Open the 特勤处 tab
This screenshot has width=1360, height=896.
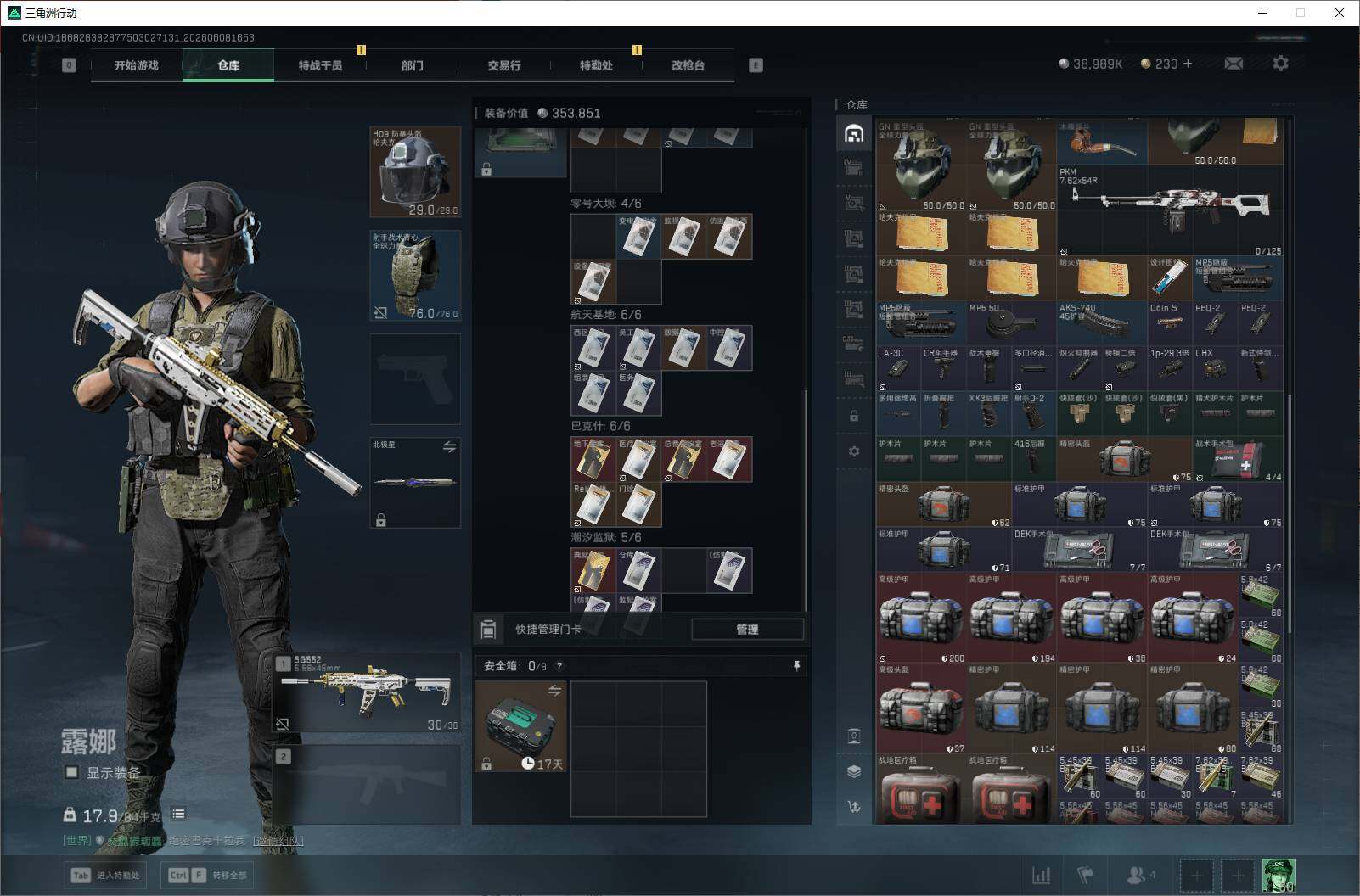596,65
